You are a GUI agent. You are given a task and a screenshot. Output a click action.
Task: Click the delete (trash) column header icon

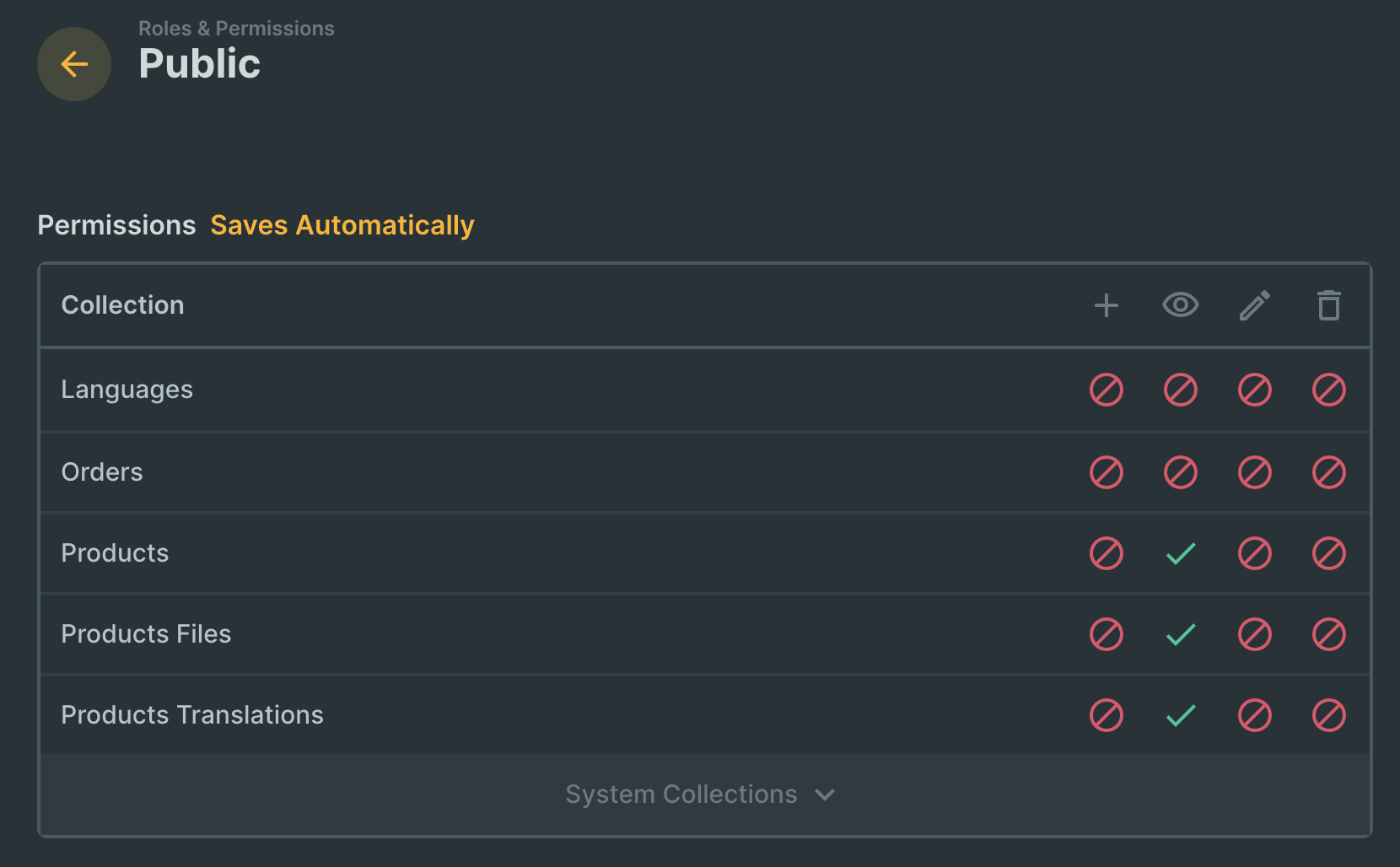(1329, 305)
